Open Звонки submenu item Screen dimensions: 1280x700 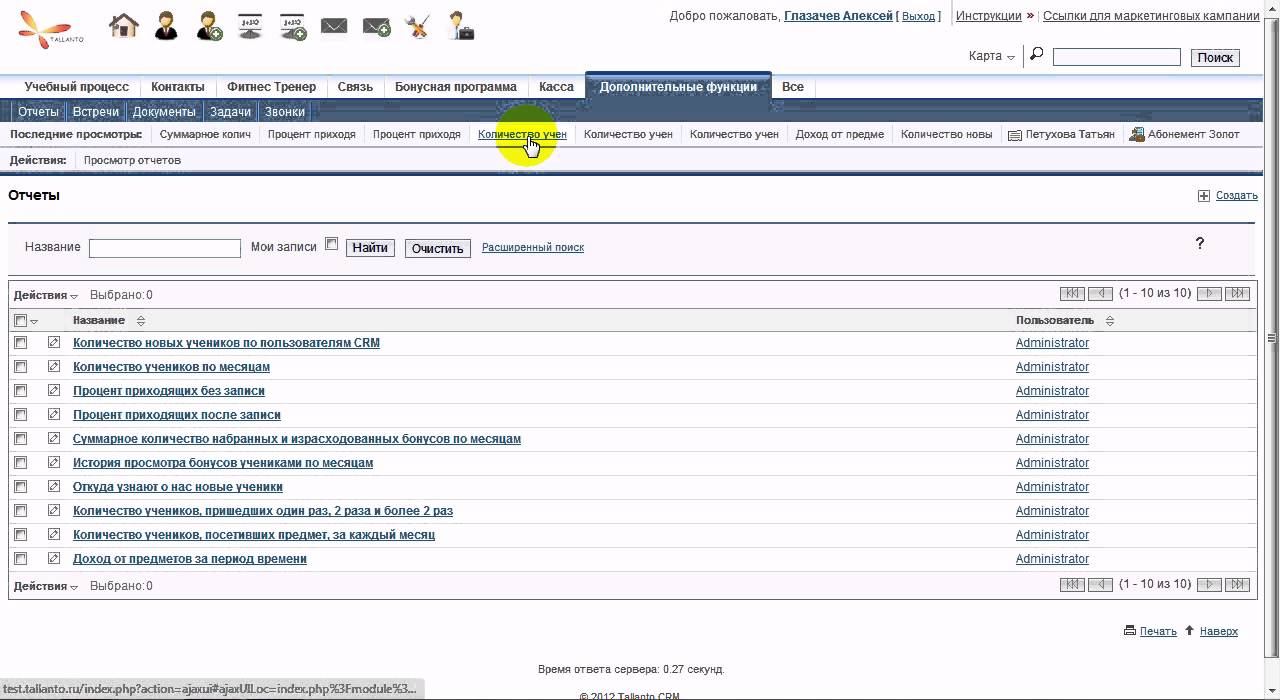285,112
